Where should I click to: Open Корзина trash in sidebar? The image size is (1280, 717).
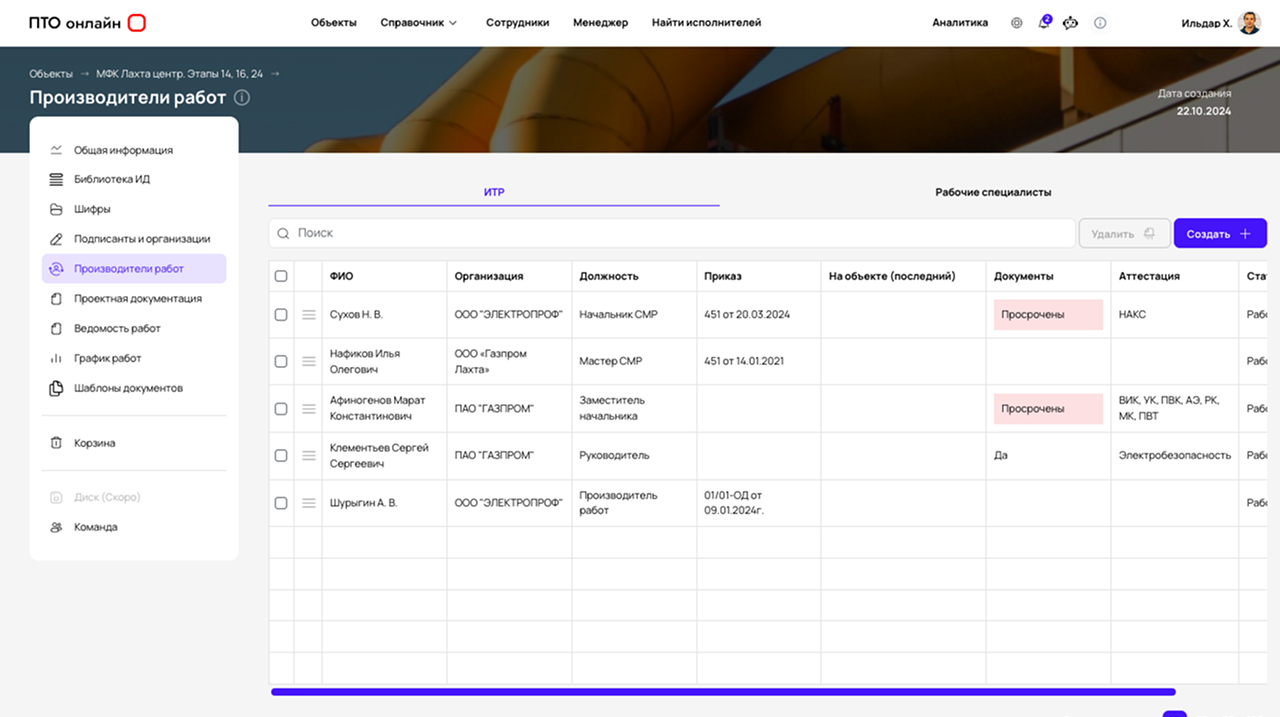94,443
